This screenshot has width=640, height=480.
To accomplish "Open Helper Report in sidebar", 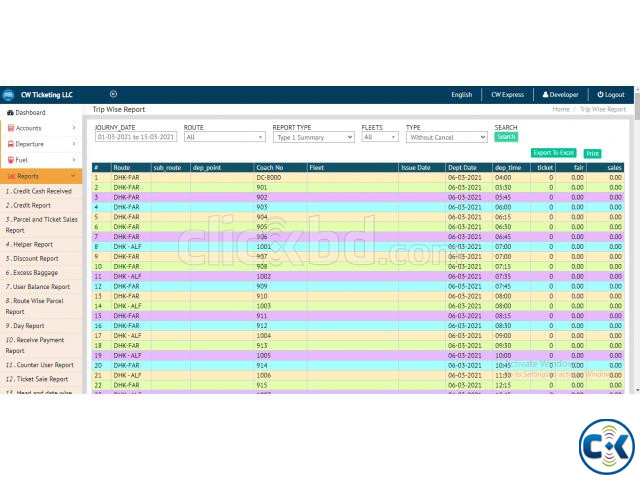I will point(29,244).
